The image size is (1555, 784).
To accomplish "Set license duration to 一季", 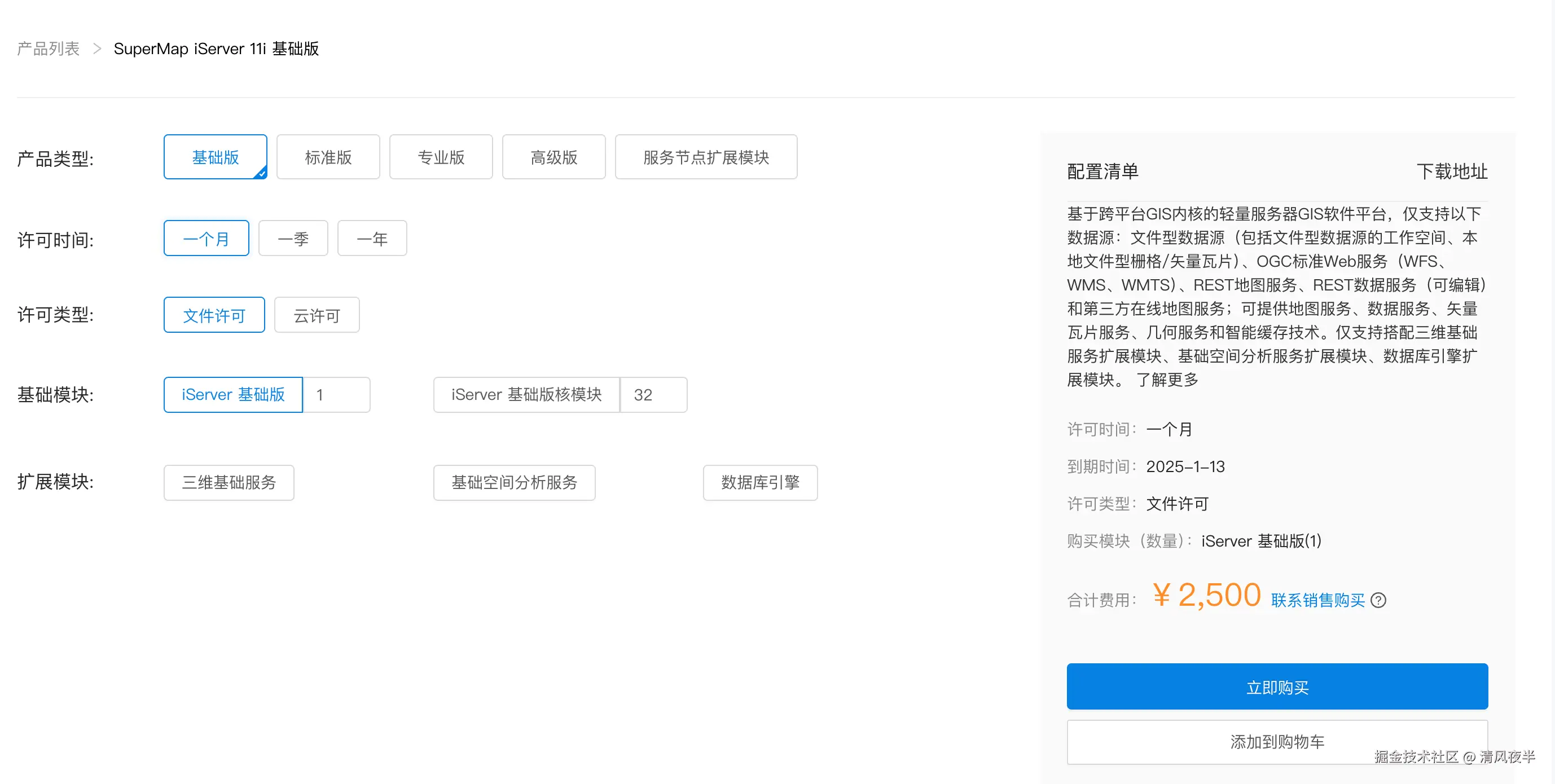I will [293, 239].
